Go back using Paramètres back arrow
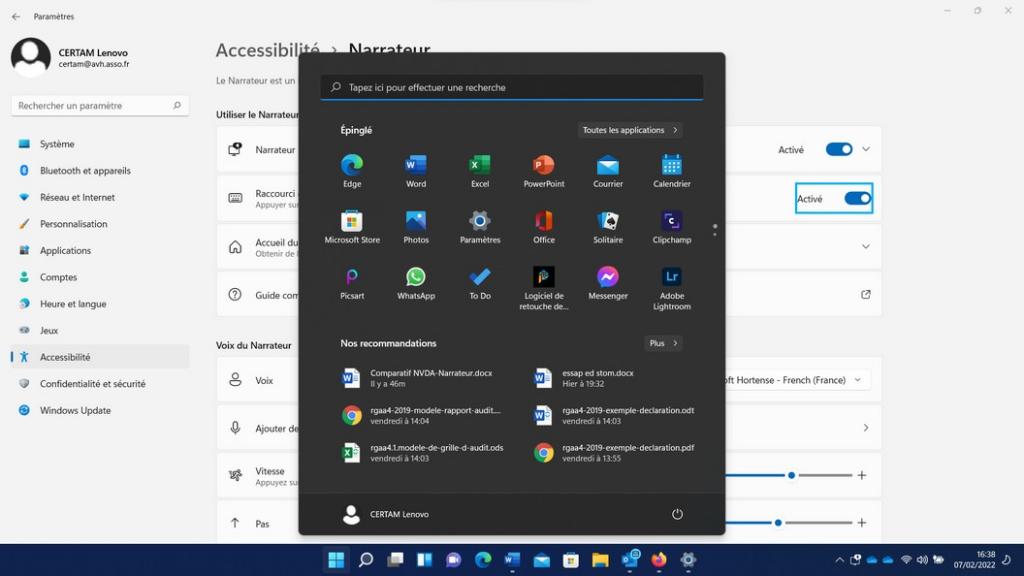Viewport: 1024px width, 576px height. (16, 16)
